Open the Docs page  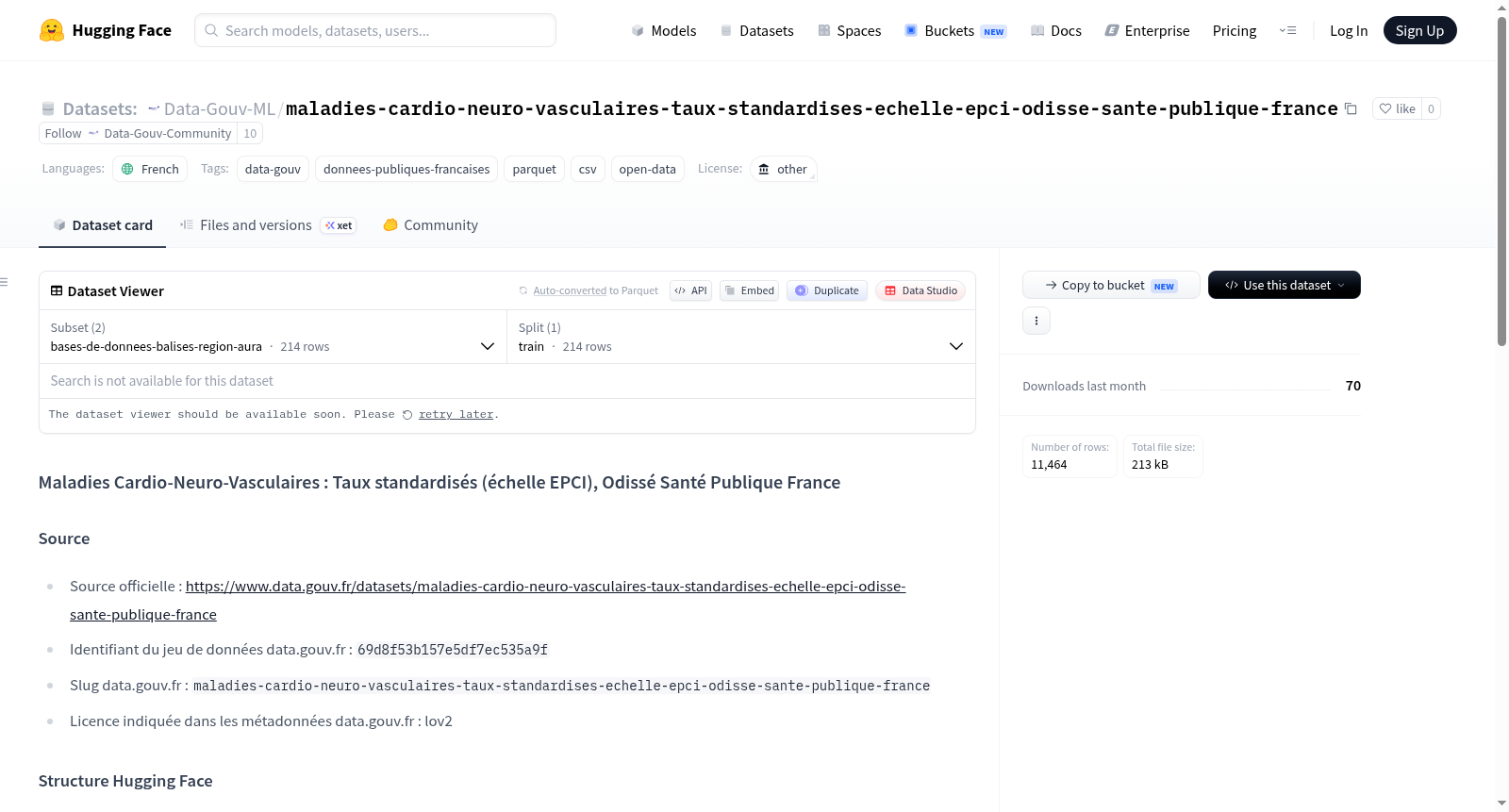[x=1056, y=30]
